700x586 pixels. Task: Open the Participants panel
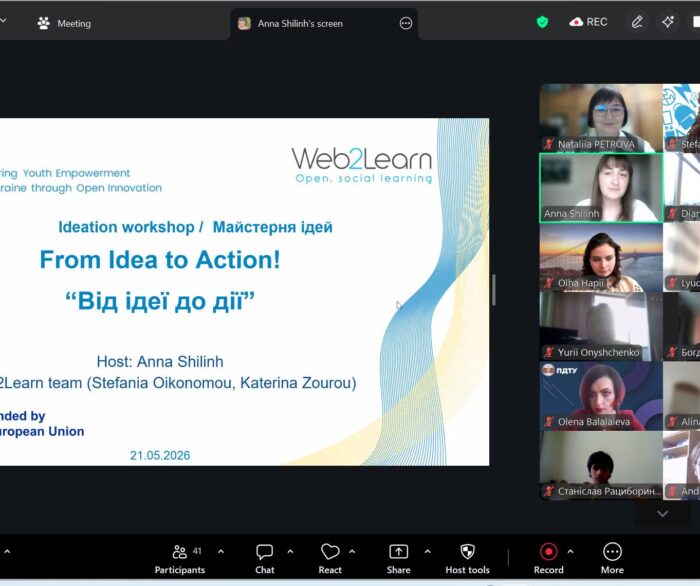[x=180, y=559]
